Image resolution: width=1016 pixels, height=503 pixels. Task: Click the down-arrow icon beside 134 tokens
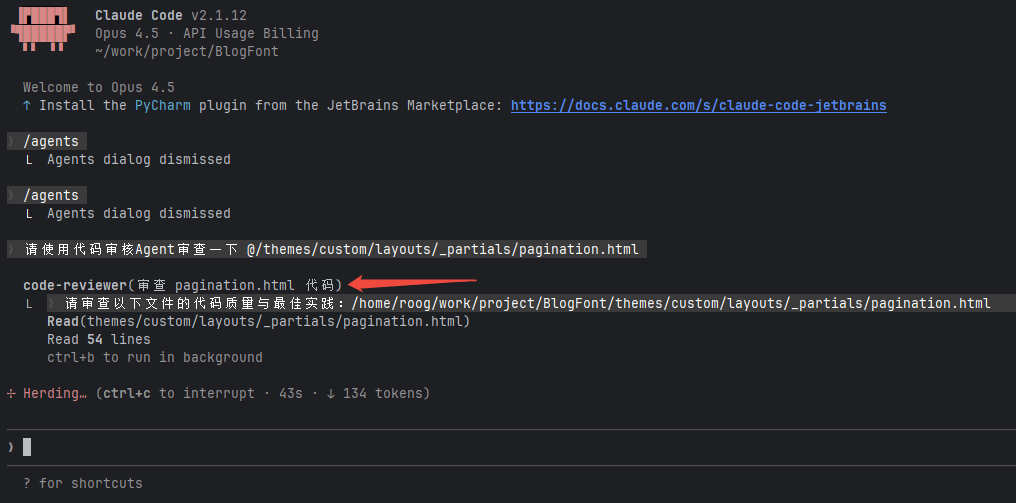pyautogui.click(x=330, y=394)
